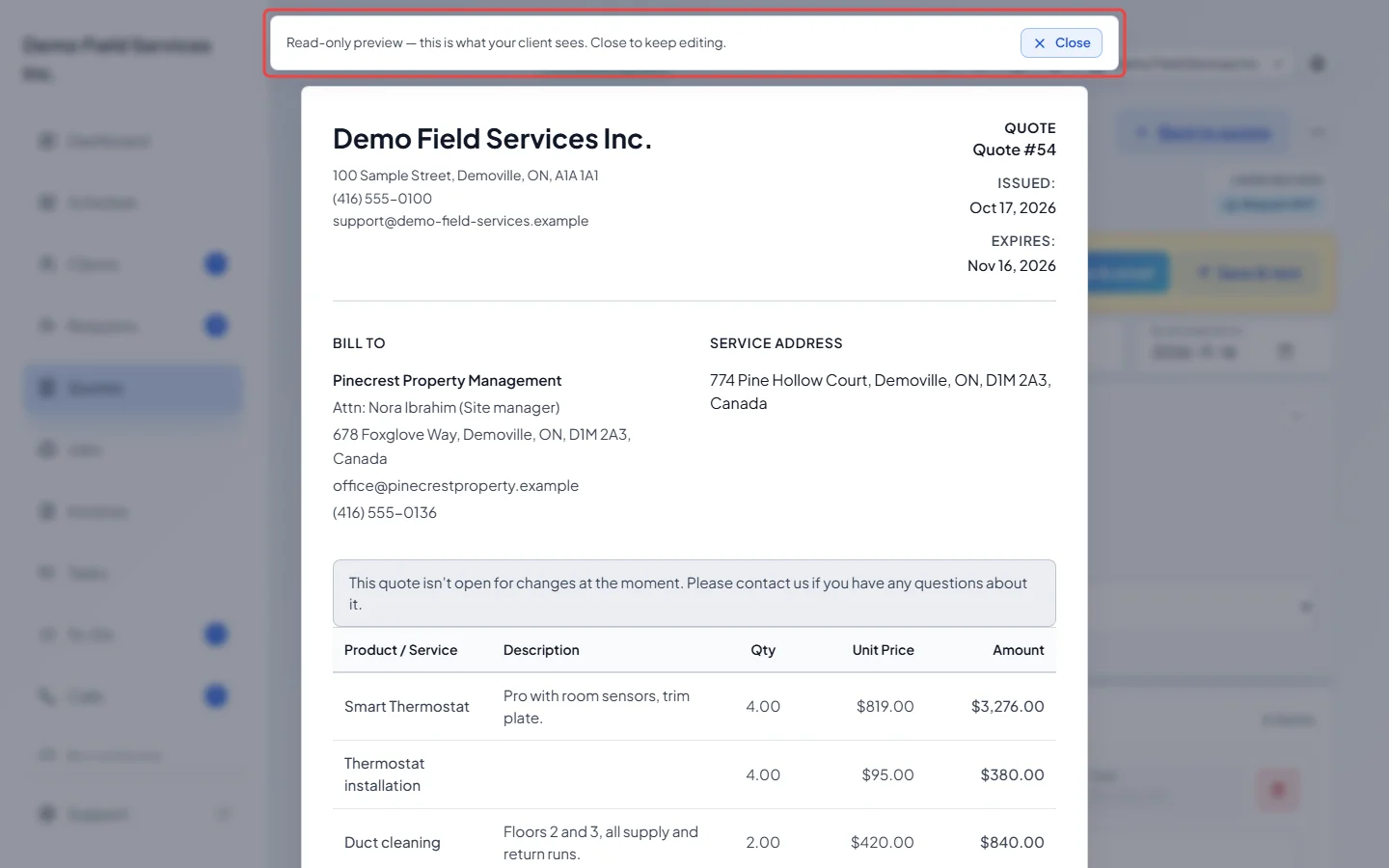Click the 'Unit Price' column header
The image size is (1389, 868).
883,650
